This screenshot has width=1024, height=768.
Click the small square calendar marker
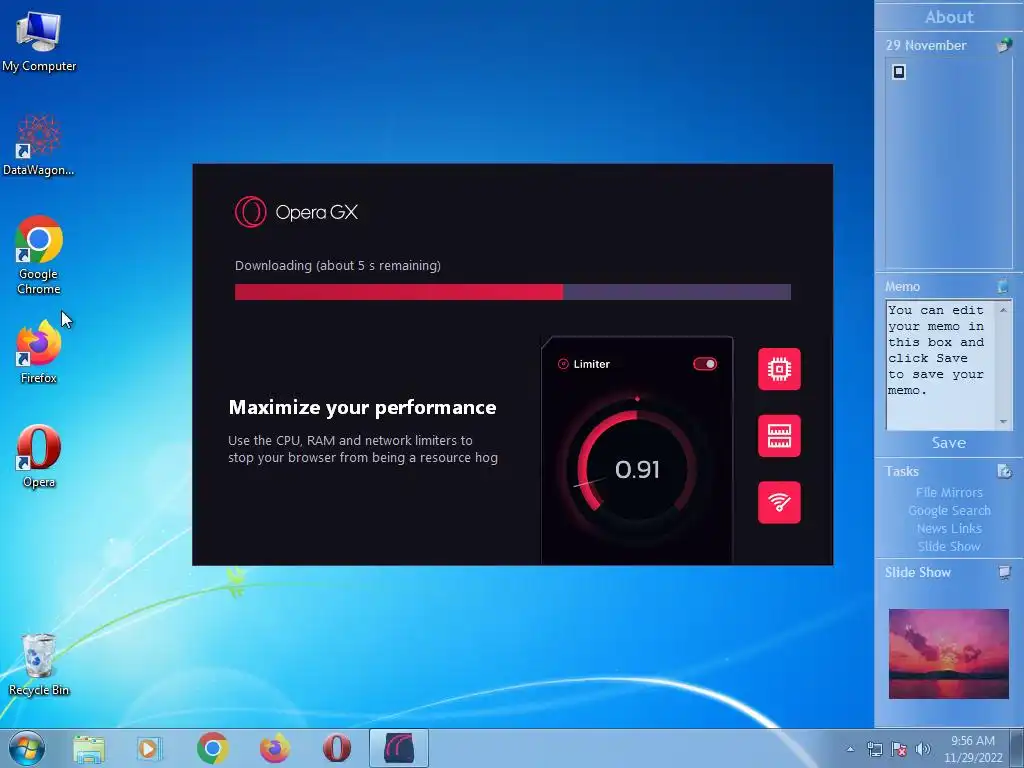point(899,72)
